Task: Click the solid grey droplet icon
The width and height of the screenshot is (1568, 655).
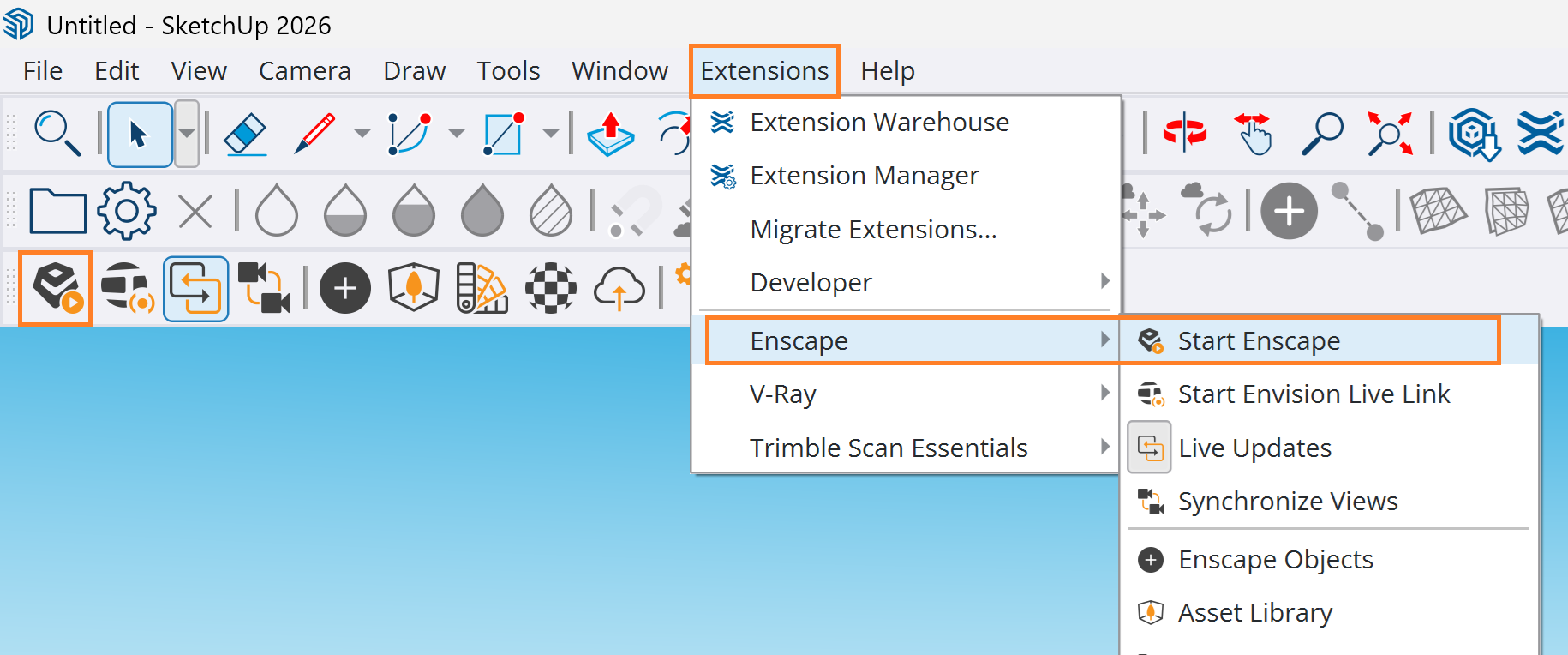Action: (482, 210)
